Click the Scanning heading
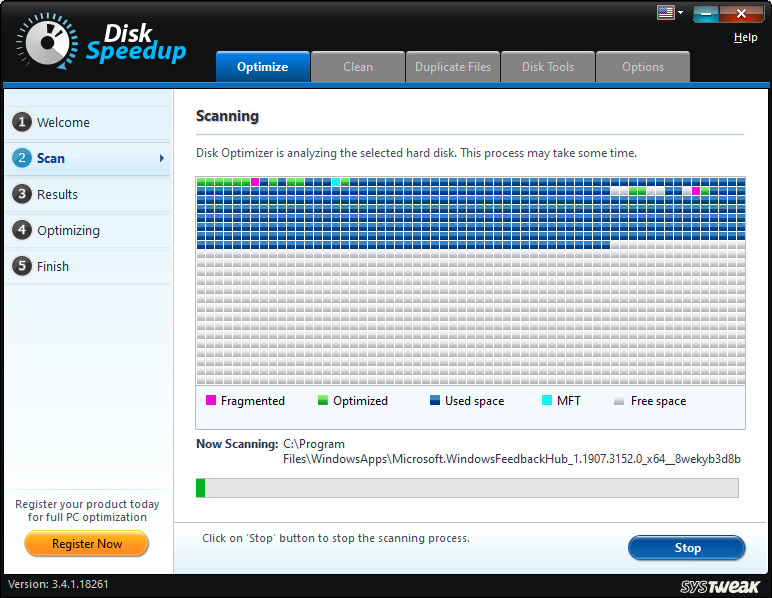This screenshot has width=772, height=598. click(x=227, y=116)
